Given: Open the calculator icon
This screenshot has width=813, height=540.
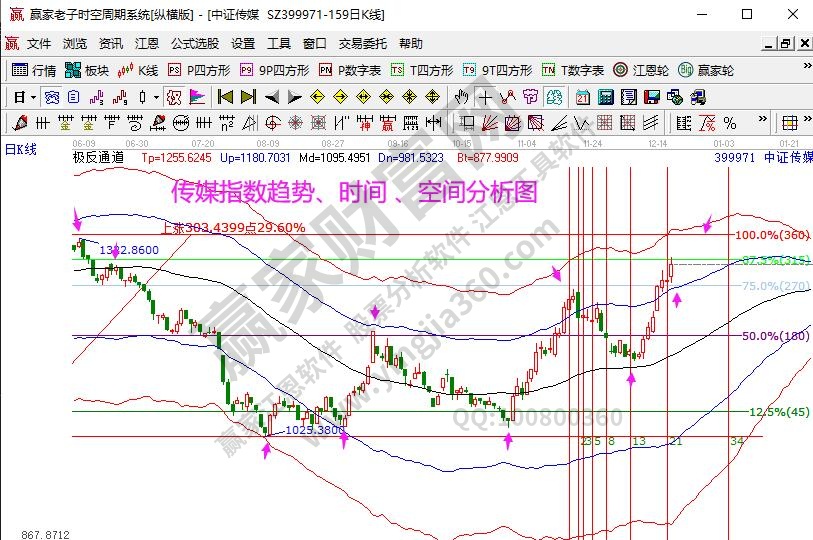Looking at the screenshot, I should (606, 97).
